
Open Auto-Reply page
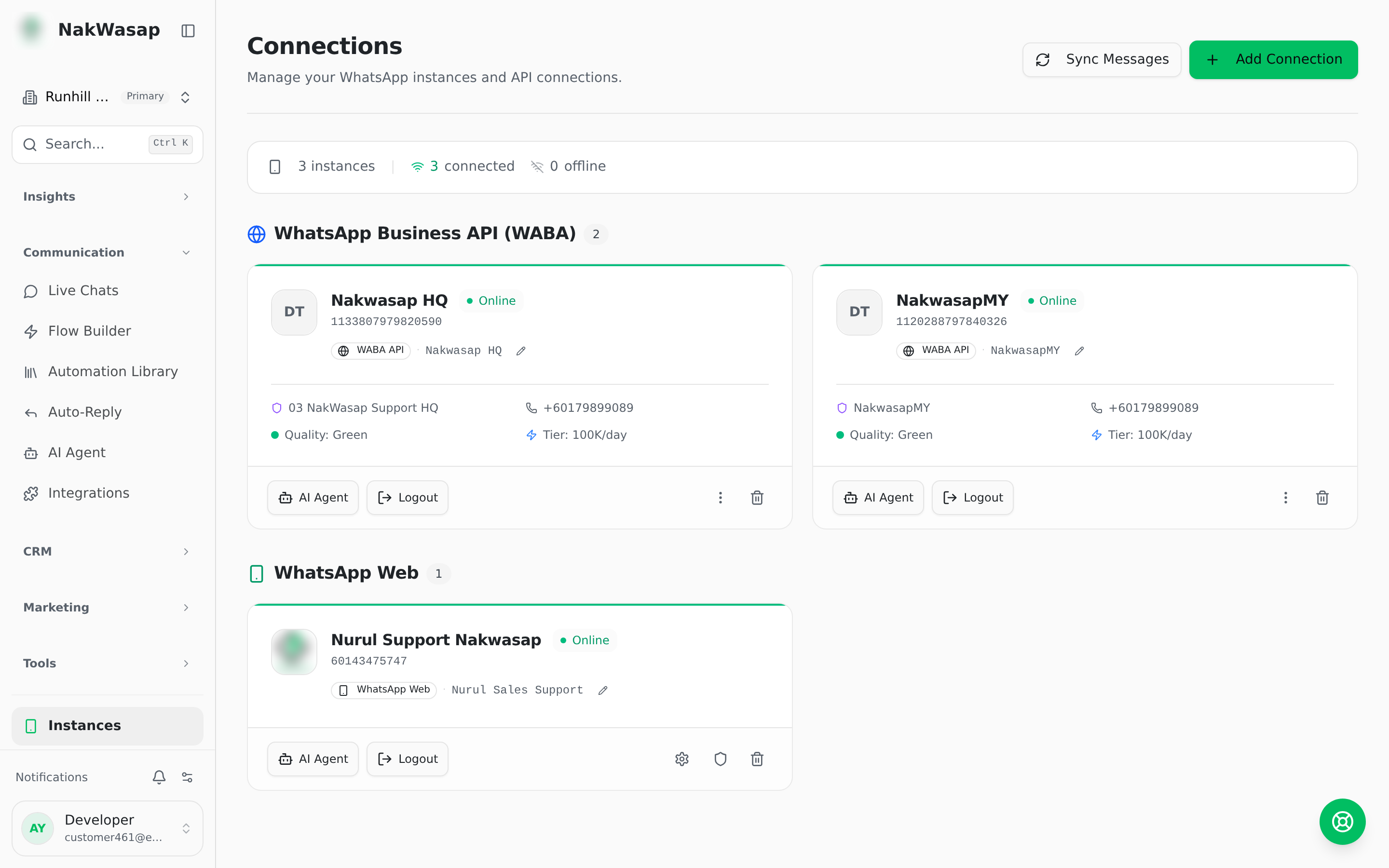(x=108, y=412)
